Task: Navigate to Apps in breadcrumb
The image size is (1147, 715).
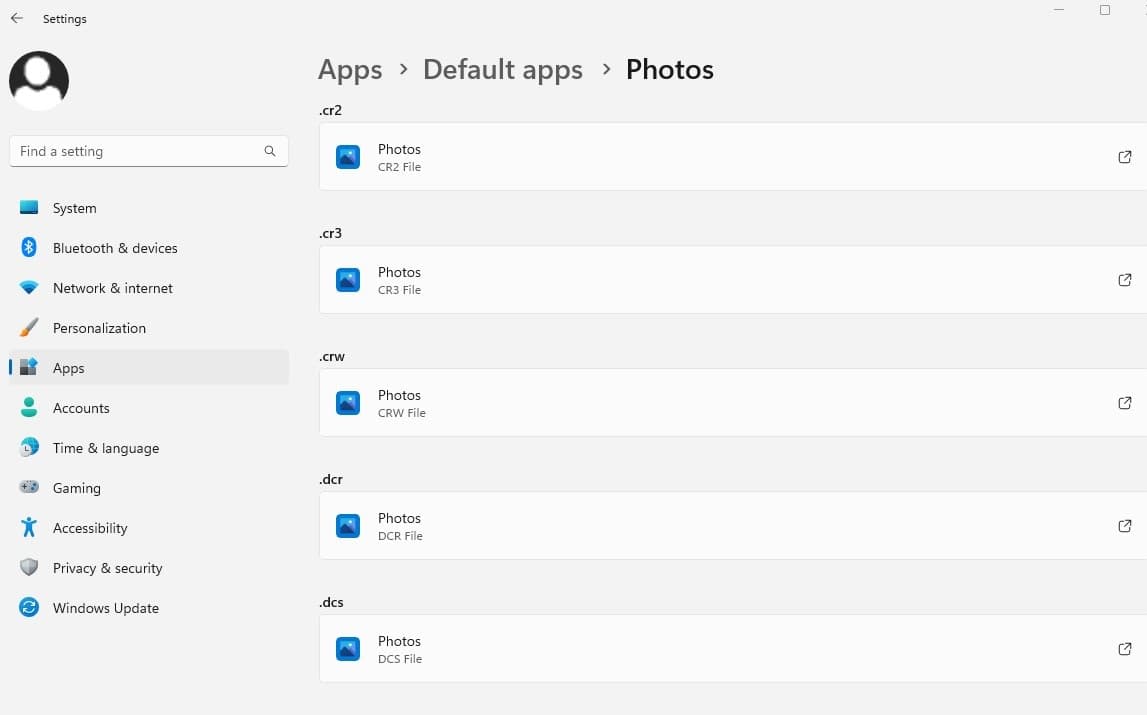Action: point(350,70)
